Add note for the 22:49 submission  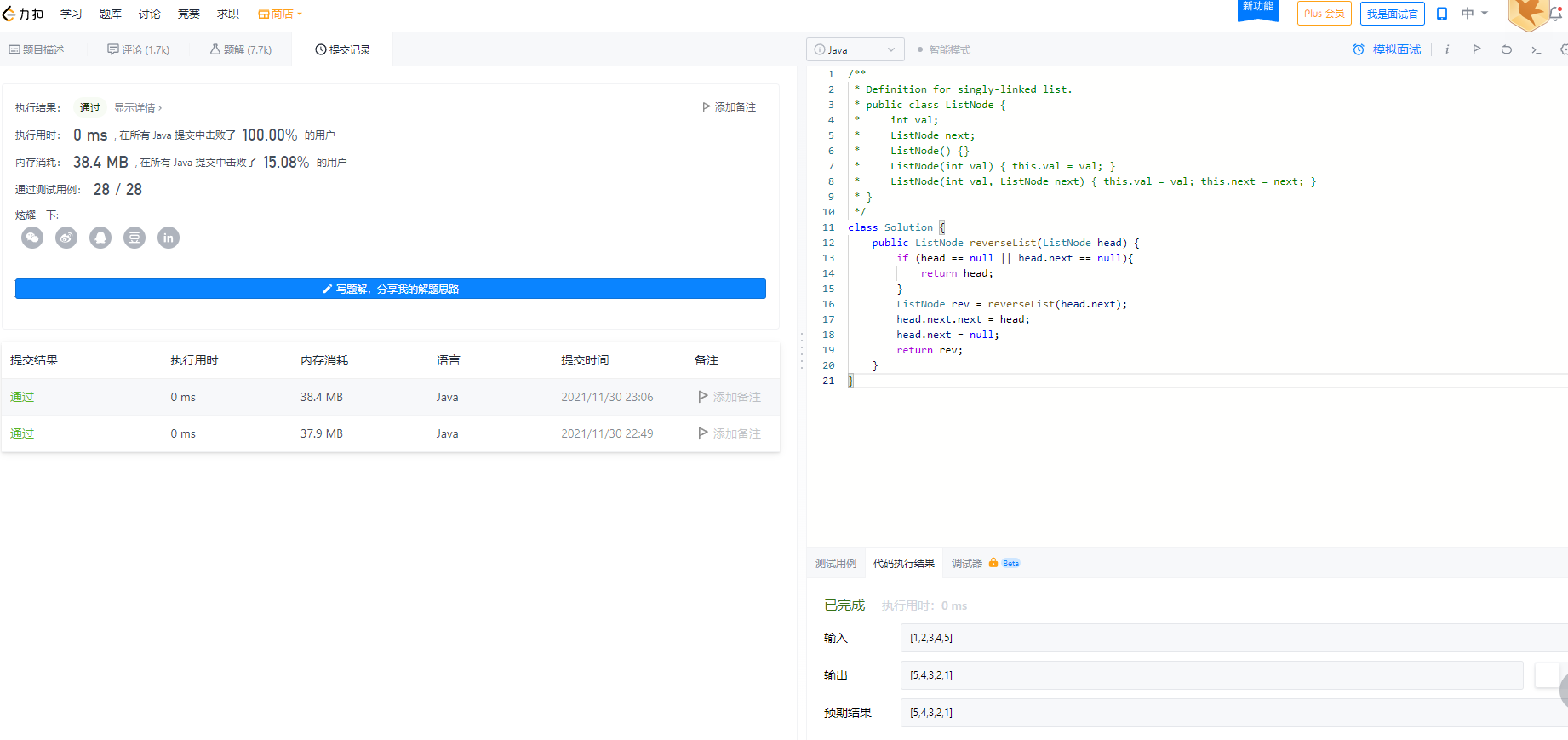coord(730,433)
